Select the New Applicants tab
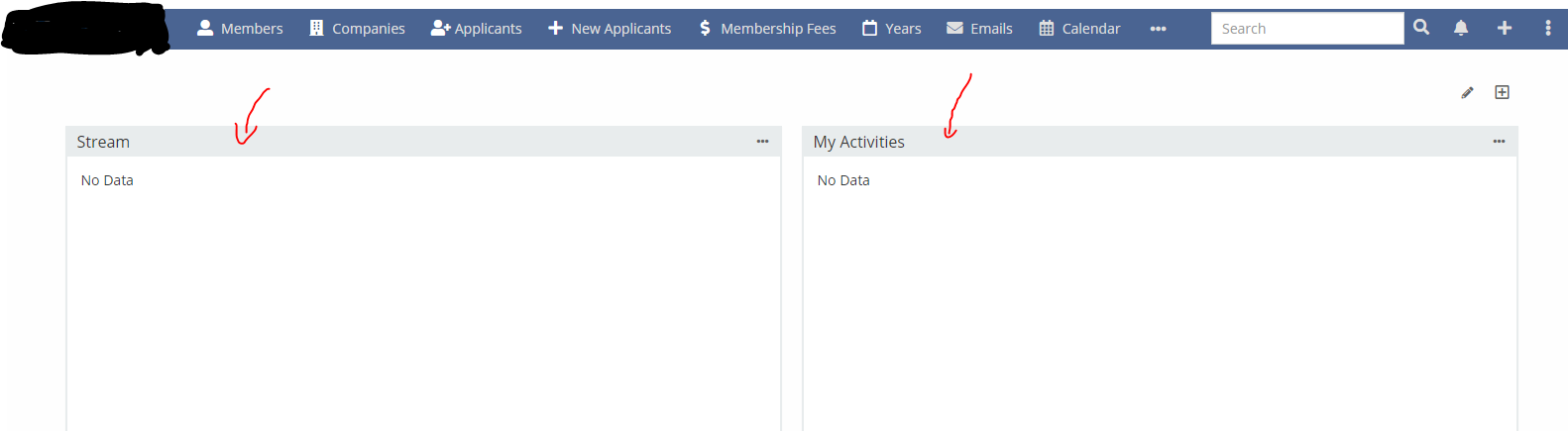 click(610, 29)
